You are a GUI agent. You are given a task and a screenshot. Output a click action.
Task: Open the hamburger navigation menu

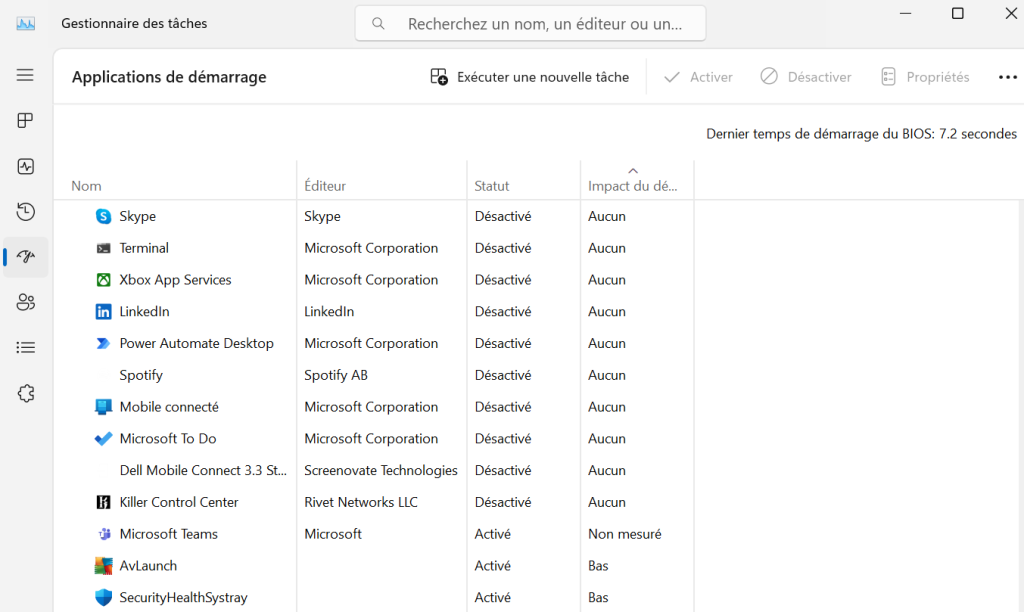tap(25, 75)
